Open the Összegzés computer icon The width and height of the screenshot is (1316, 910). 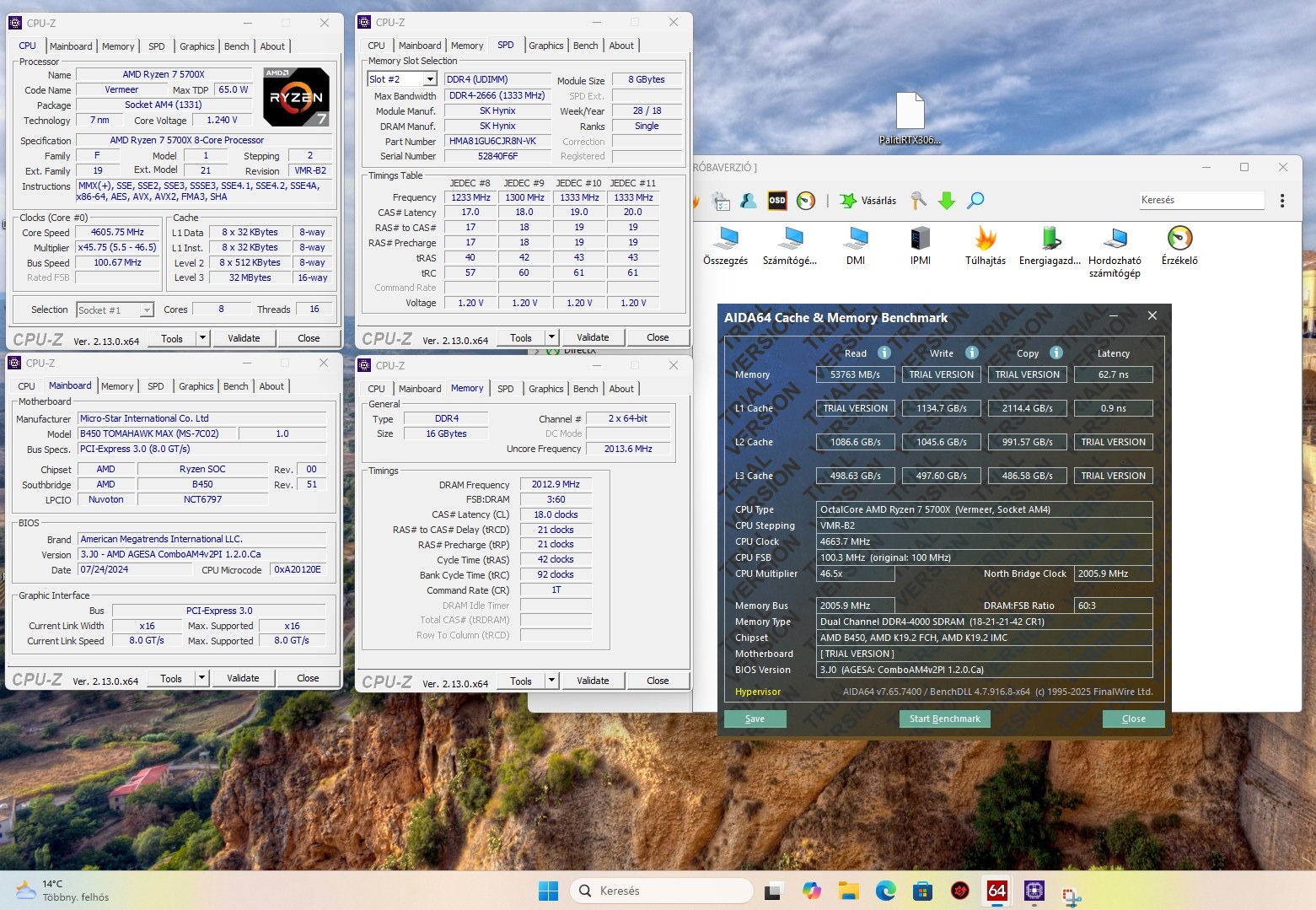click(x=725, y=239)
